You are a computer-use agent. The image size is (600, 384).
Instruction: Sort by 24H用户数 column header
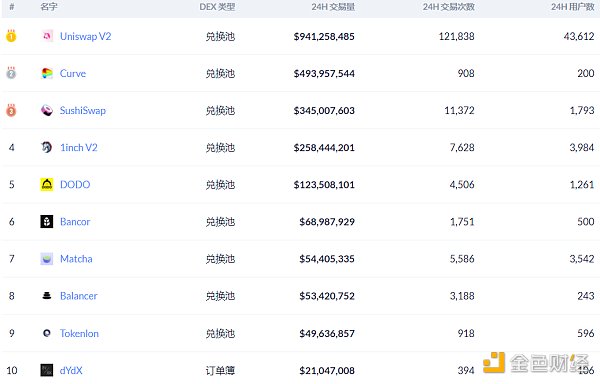tap(572, 7)
